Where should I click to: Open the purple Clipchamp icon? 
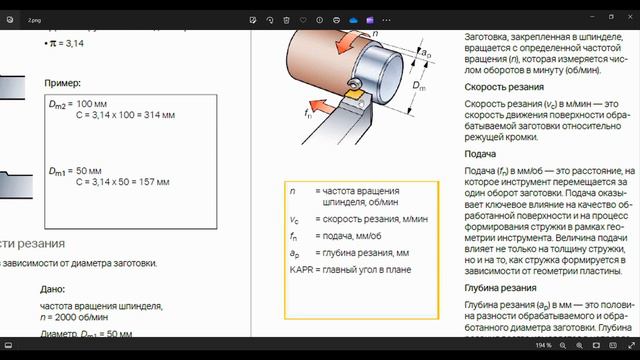tap(370, 20)
